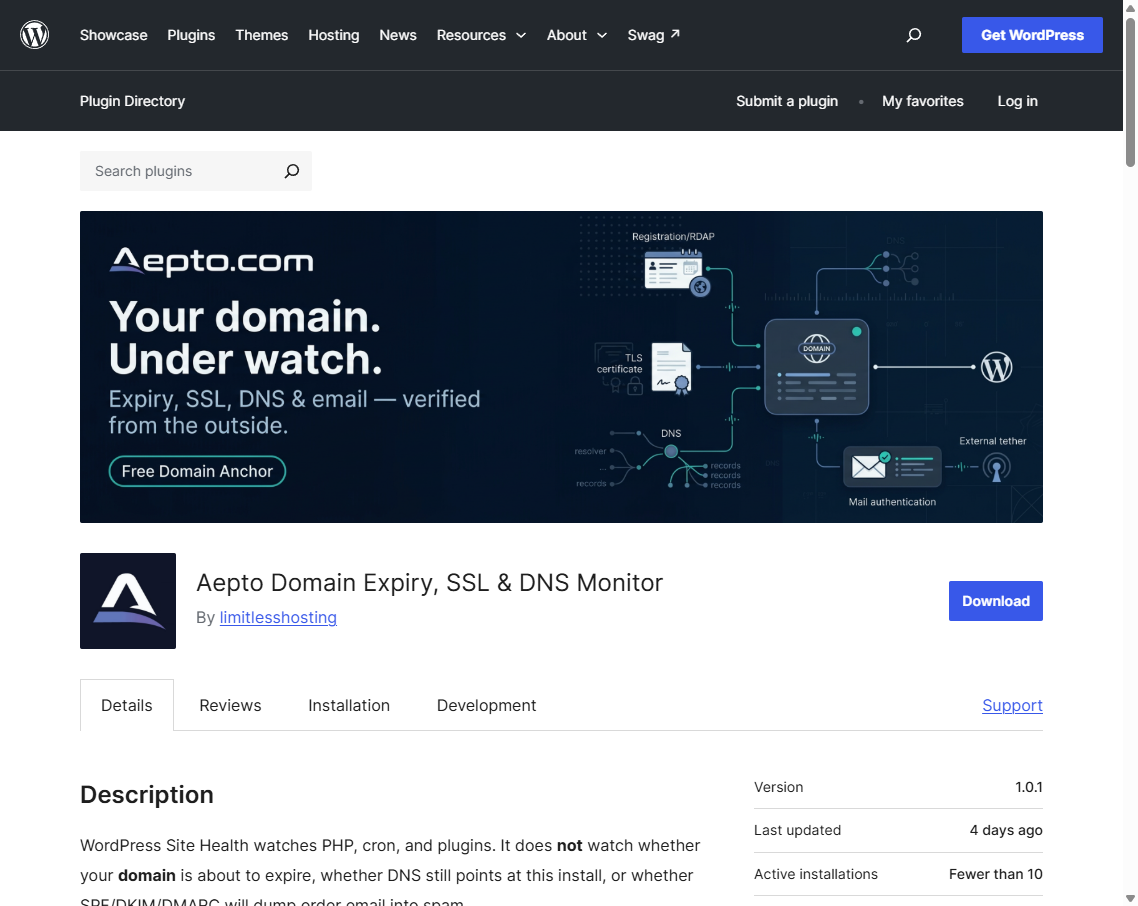
Task: Click the Aepto.com banner image
Action: click(x=561, y=367)
